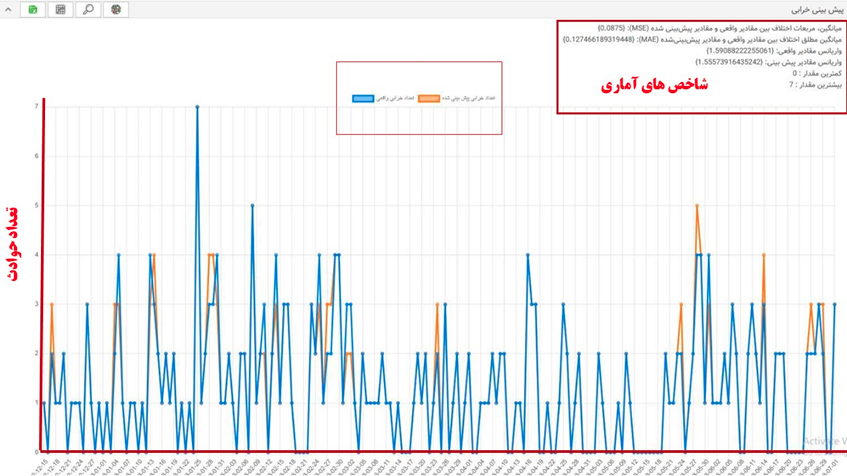This screenshot has height=476, width=847.
Task: Click the maximum value 'بیشترین مقدار : 7' line
Action: [815, 86]
